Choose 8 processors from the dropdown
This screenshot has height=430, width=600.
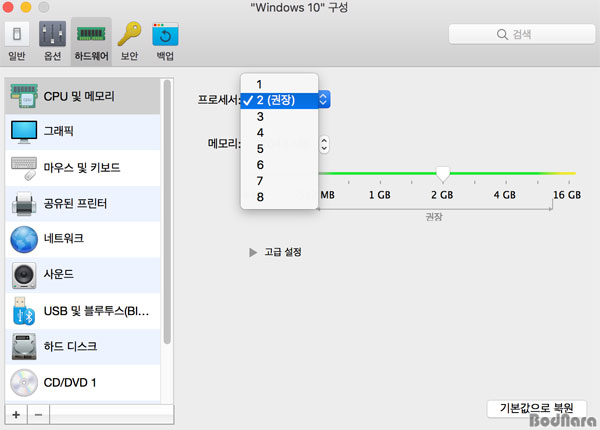tap(279, 197)
